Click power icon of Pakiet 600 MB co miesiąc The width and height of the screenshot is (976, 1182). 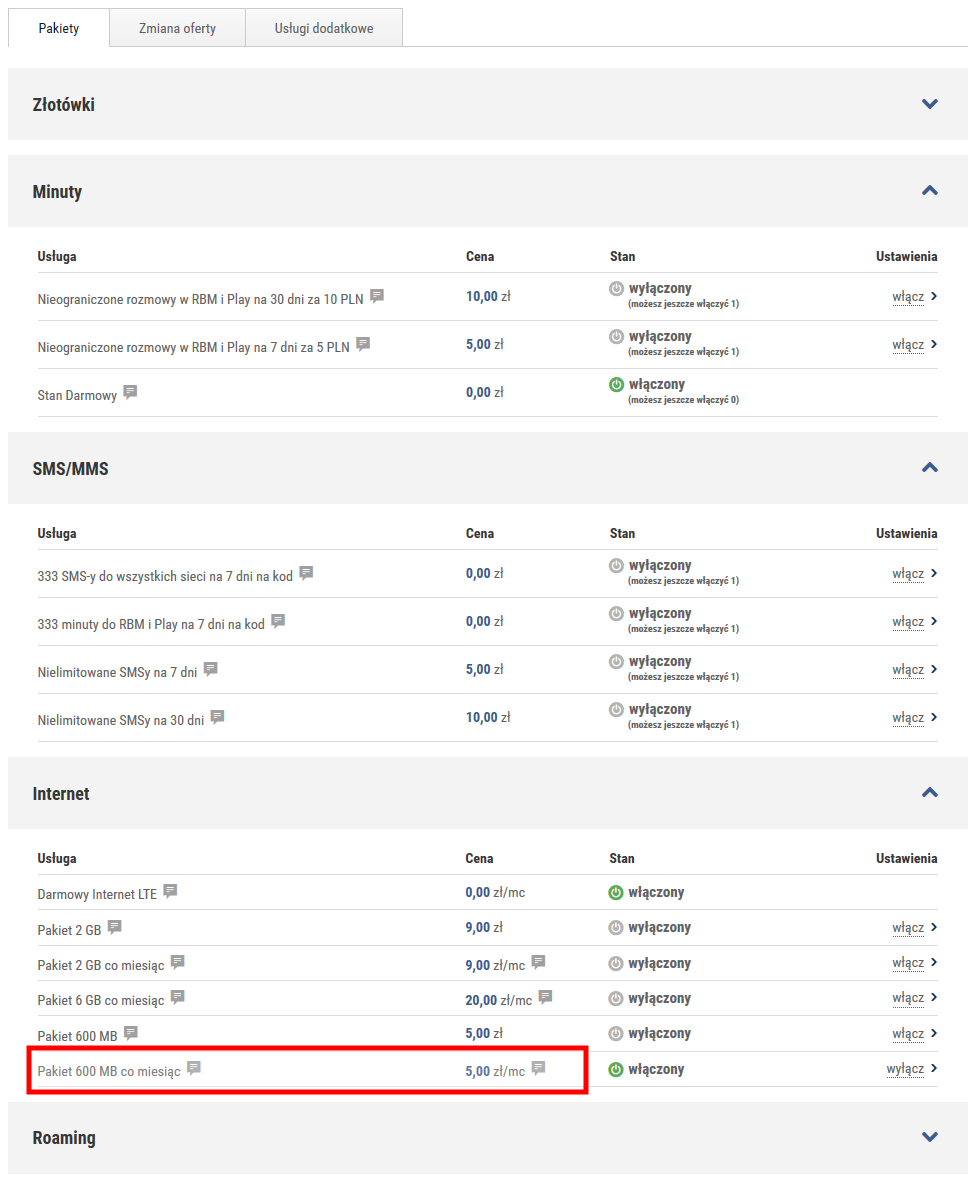[x=616, y=1069]
